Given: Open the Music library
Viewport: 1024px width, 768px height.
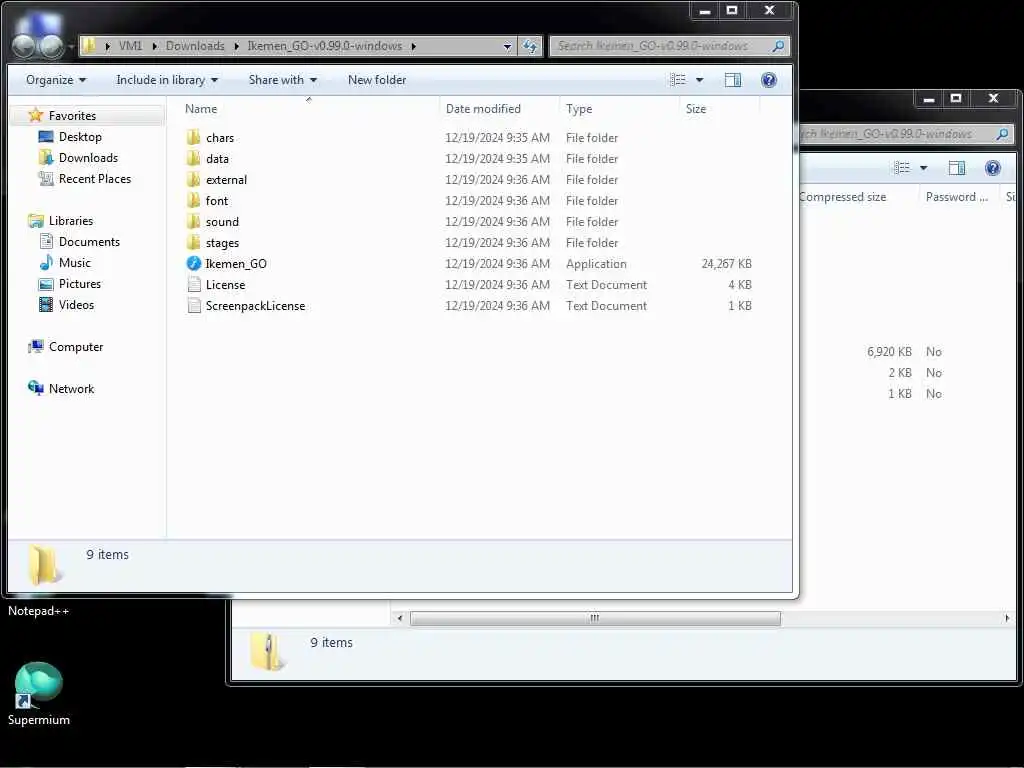Looking at the screenshot, I should click(74, 263).
